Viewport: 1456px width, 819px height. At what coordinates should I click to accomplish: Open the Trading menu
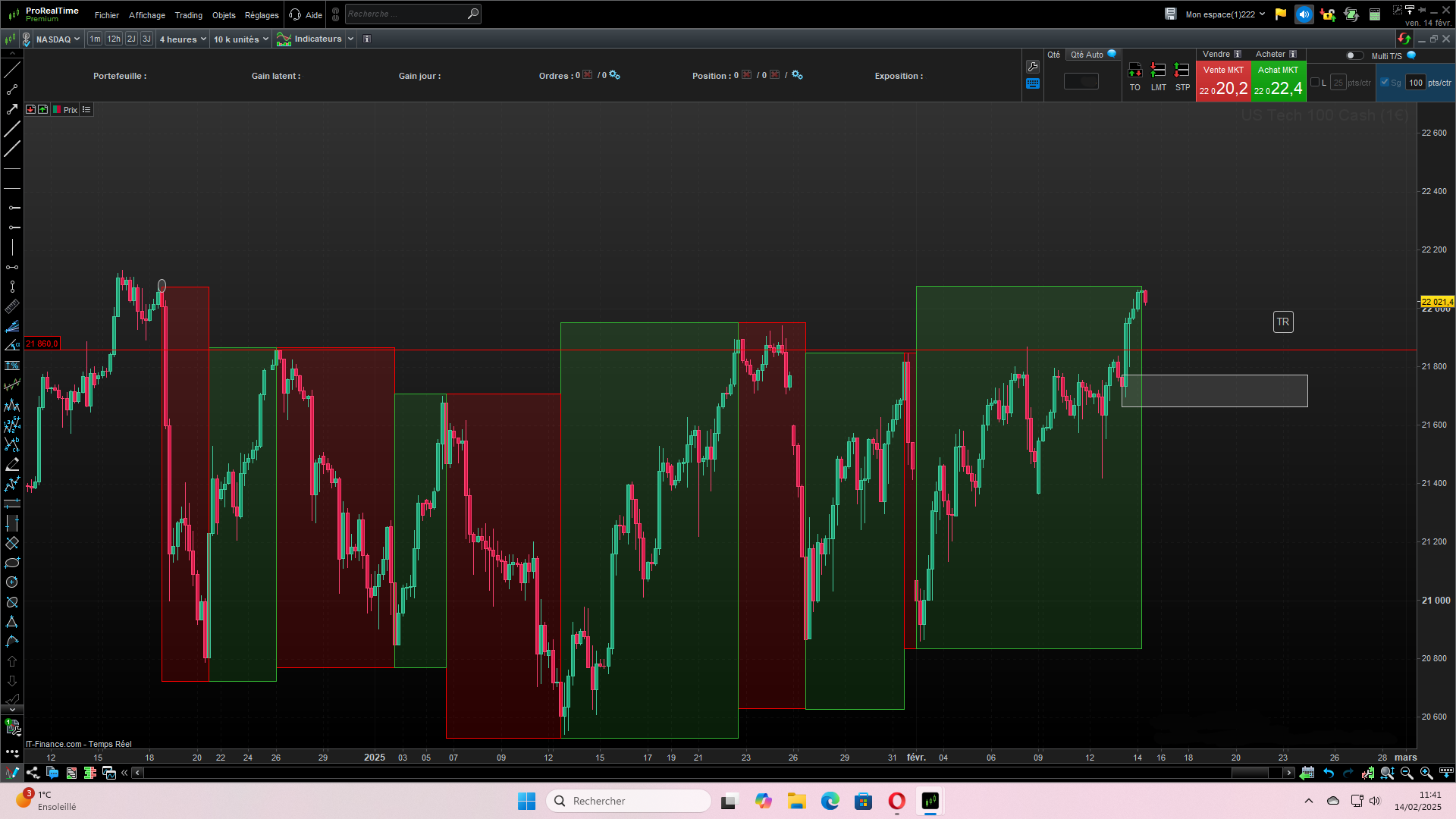tap(188, 15)
